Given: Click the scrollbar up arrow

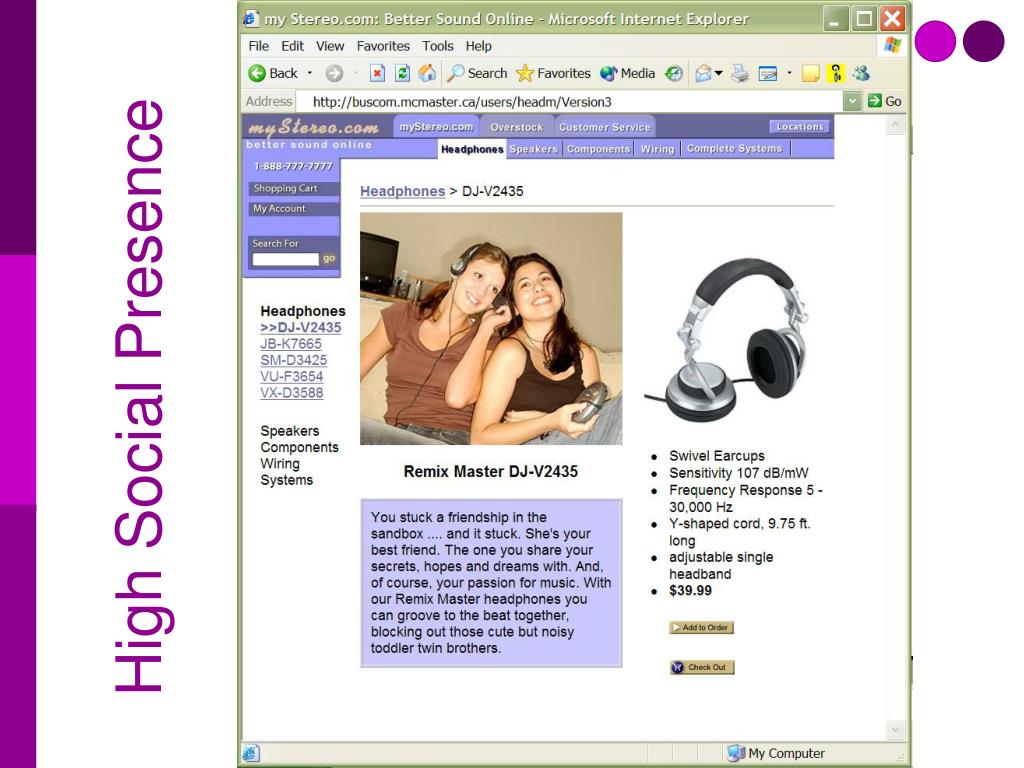Looking at the screenshot, I should [x=895, y=124].
